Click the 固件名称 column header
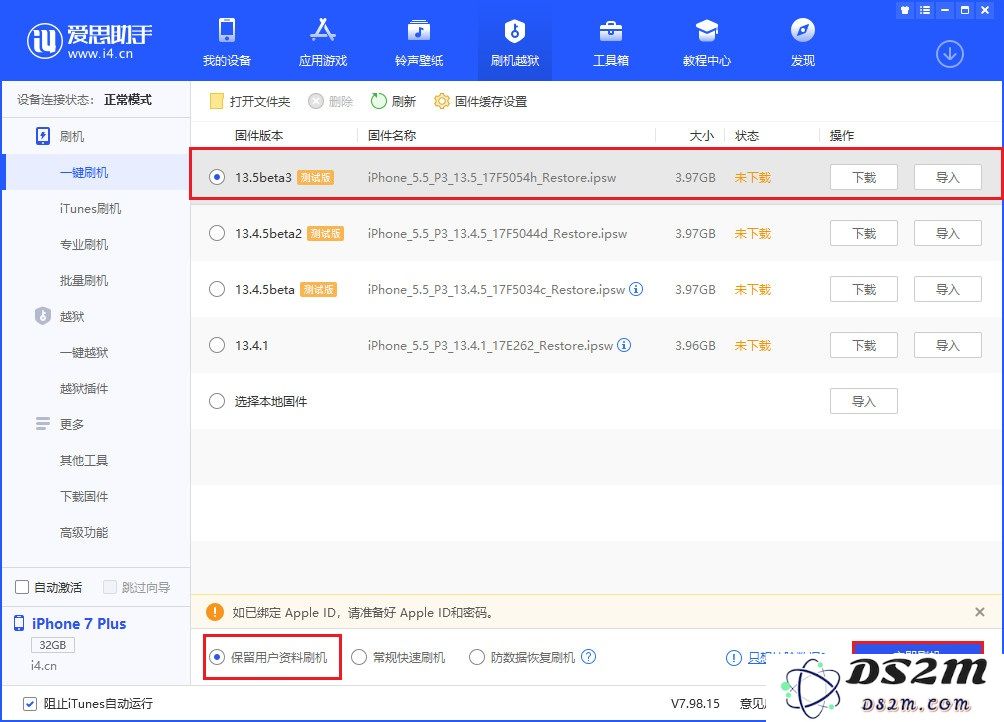The width and height of the screenshot is (1004, 722). 392,136
